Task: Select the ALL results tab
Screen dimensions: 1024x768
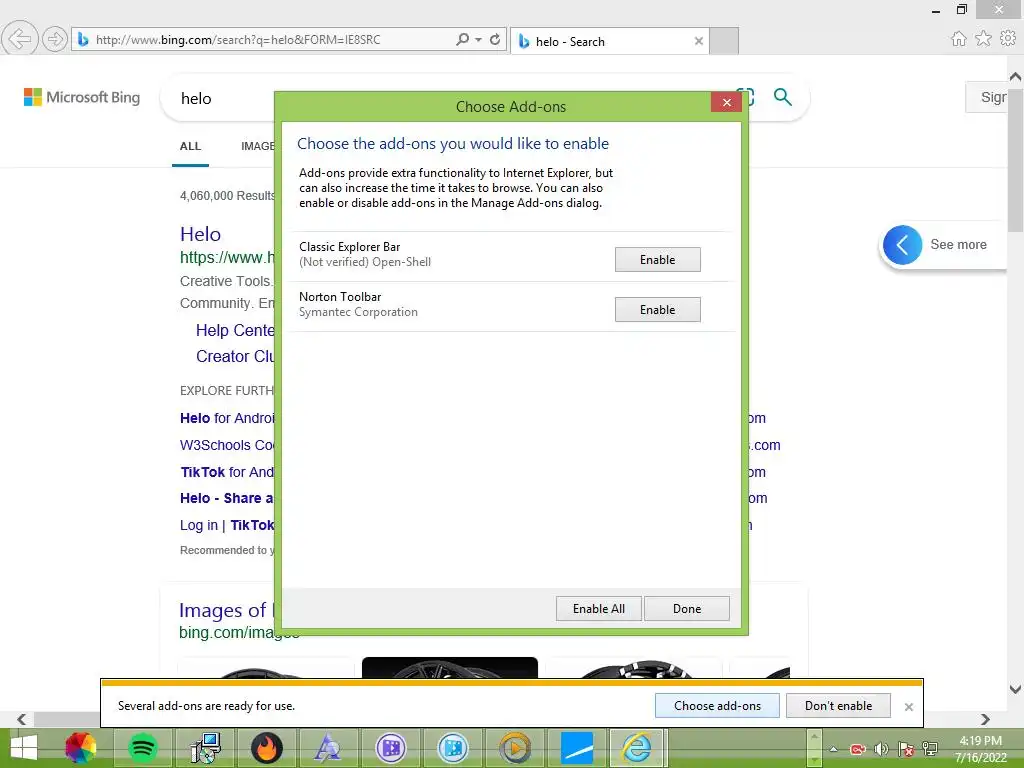Action: [190, 146]
